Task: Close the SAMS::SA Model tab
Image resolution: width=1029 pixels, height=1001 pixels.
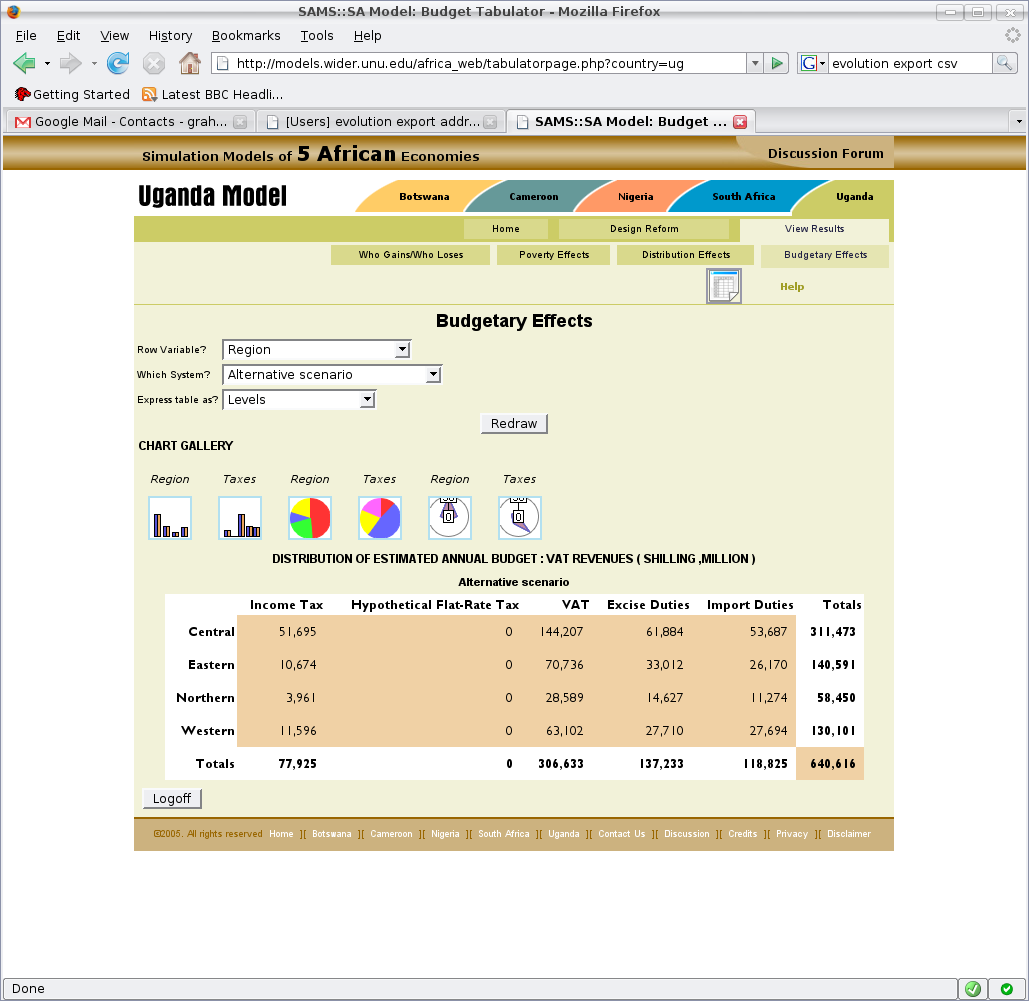Action: [x=740, y=122]
